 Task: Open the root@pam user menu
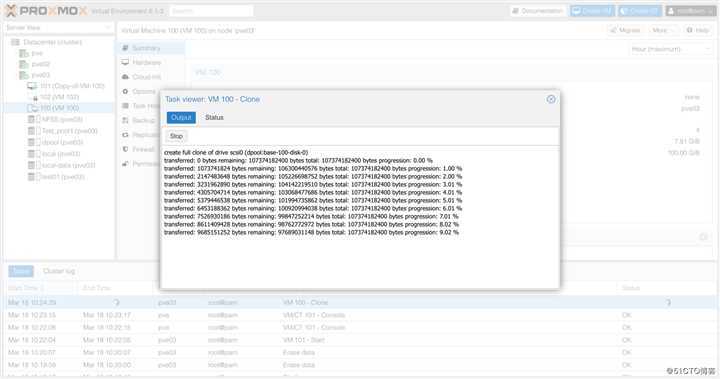point(691,11)
